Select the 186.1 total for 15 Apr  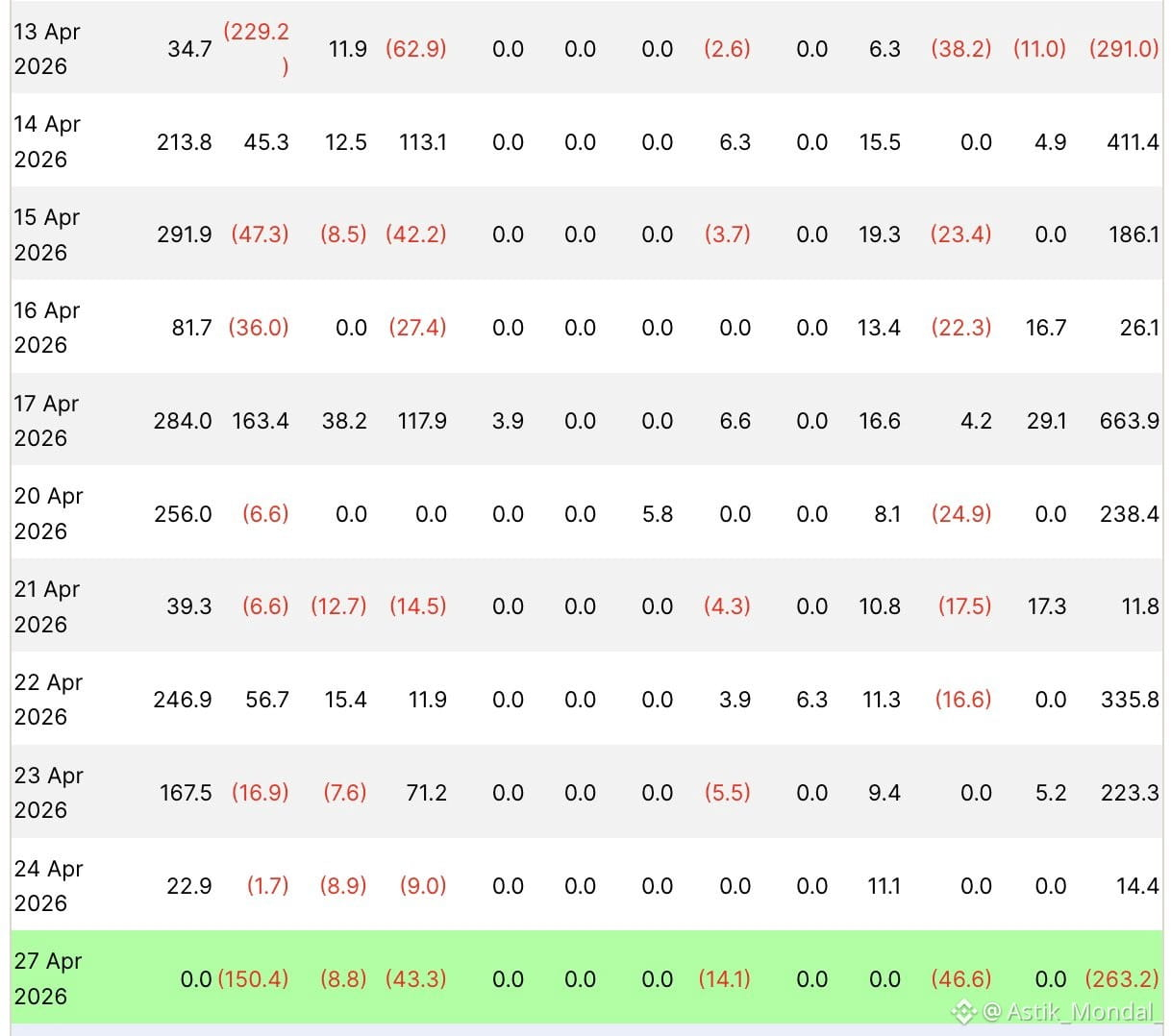tap(1134, 234)
